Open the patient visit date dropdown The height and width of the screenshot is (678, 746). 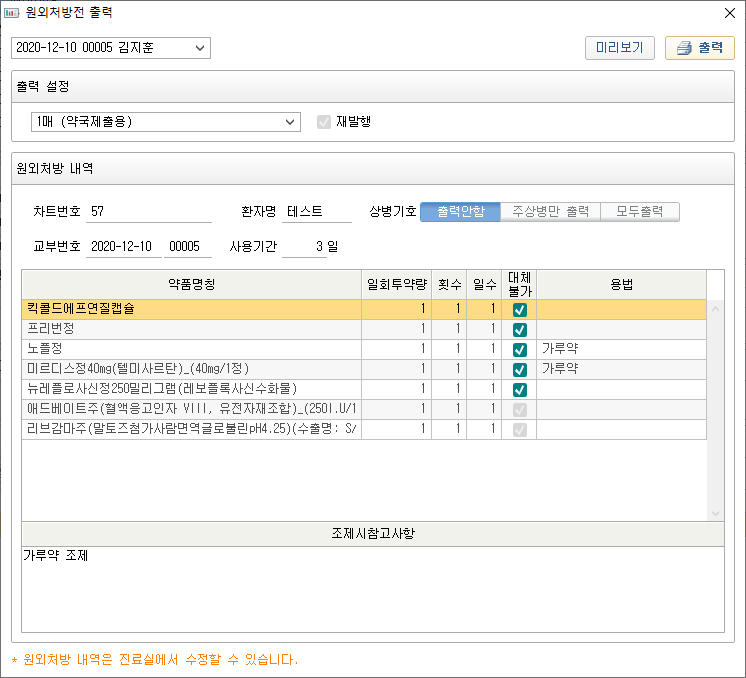(201, 48)
